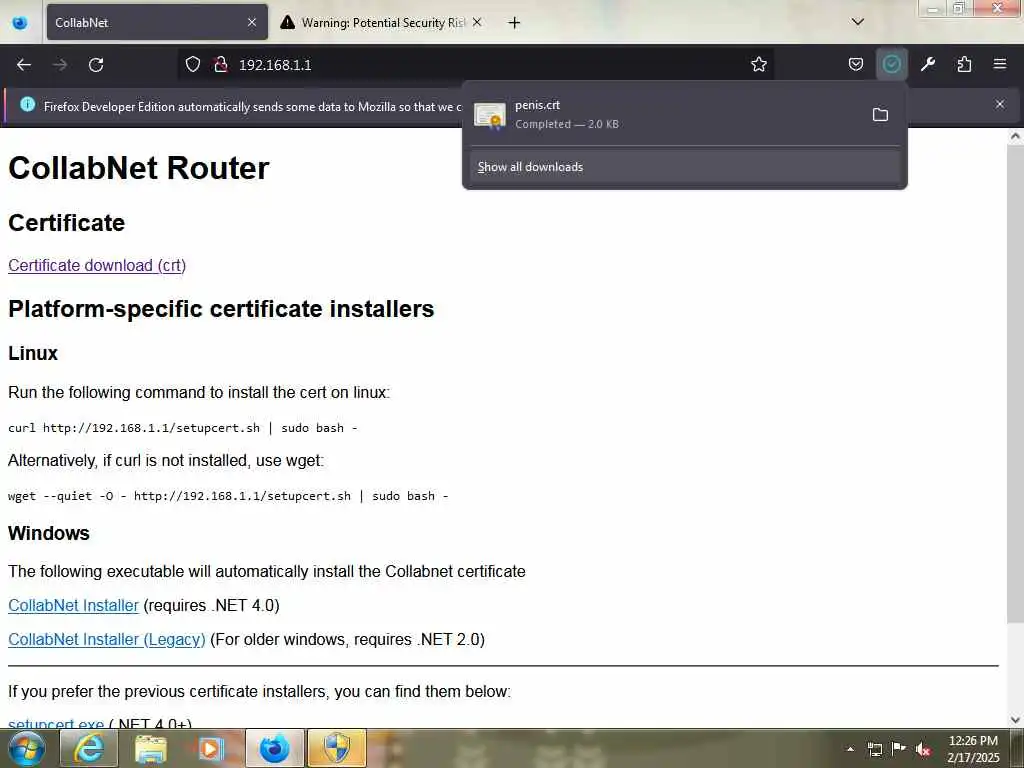
Task: Click the Windows section heading
Action: pos(49,533)
